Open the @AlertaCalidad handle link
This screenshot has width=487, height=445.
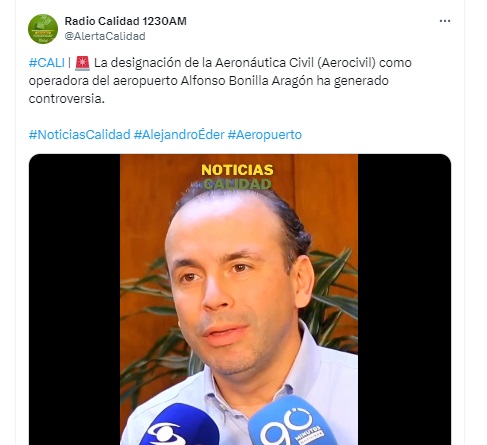pyautogui.click(x=105, y=36)
